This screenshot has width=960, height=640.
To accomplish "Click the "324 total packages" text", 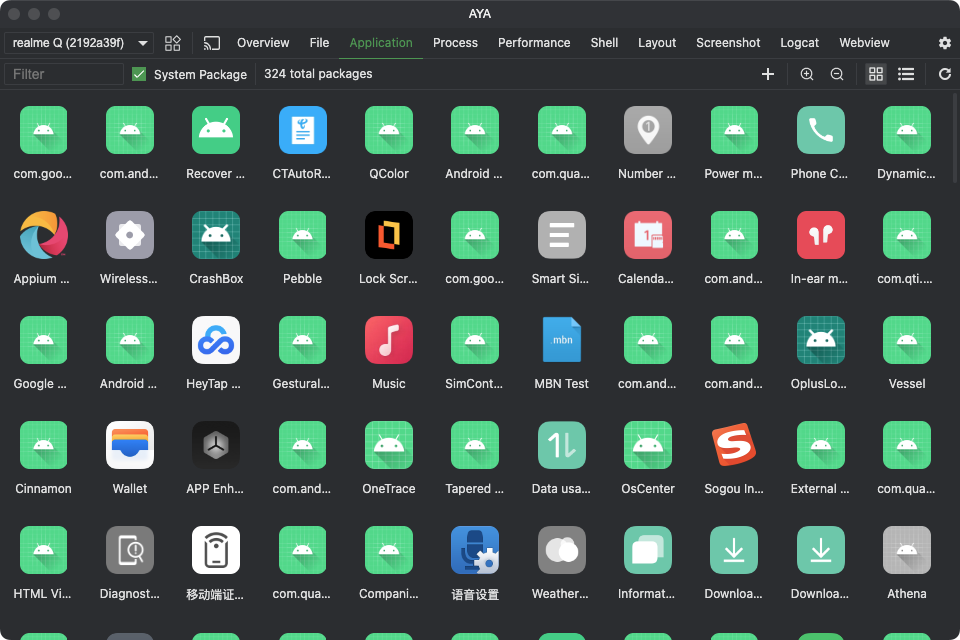I will tap(318, 73).
